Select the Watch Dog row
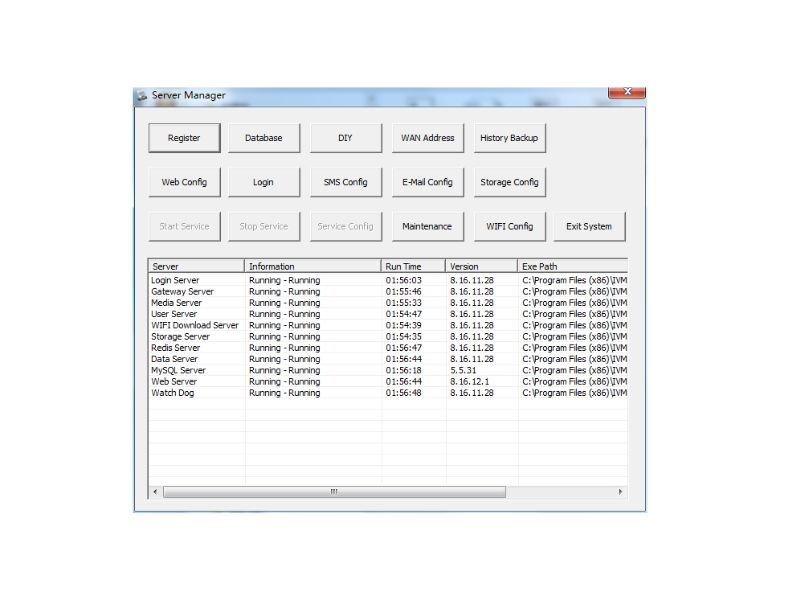 [x=388, y=392]
